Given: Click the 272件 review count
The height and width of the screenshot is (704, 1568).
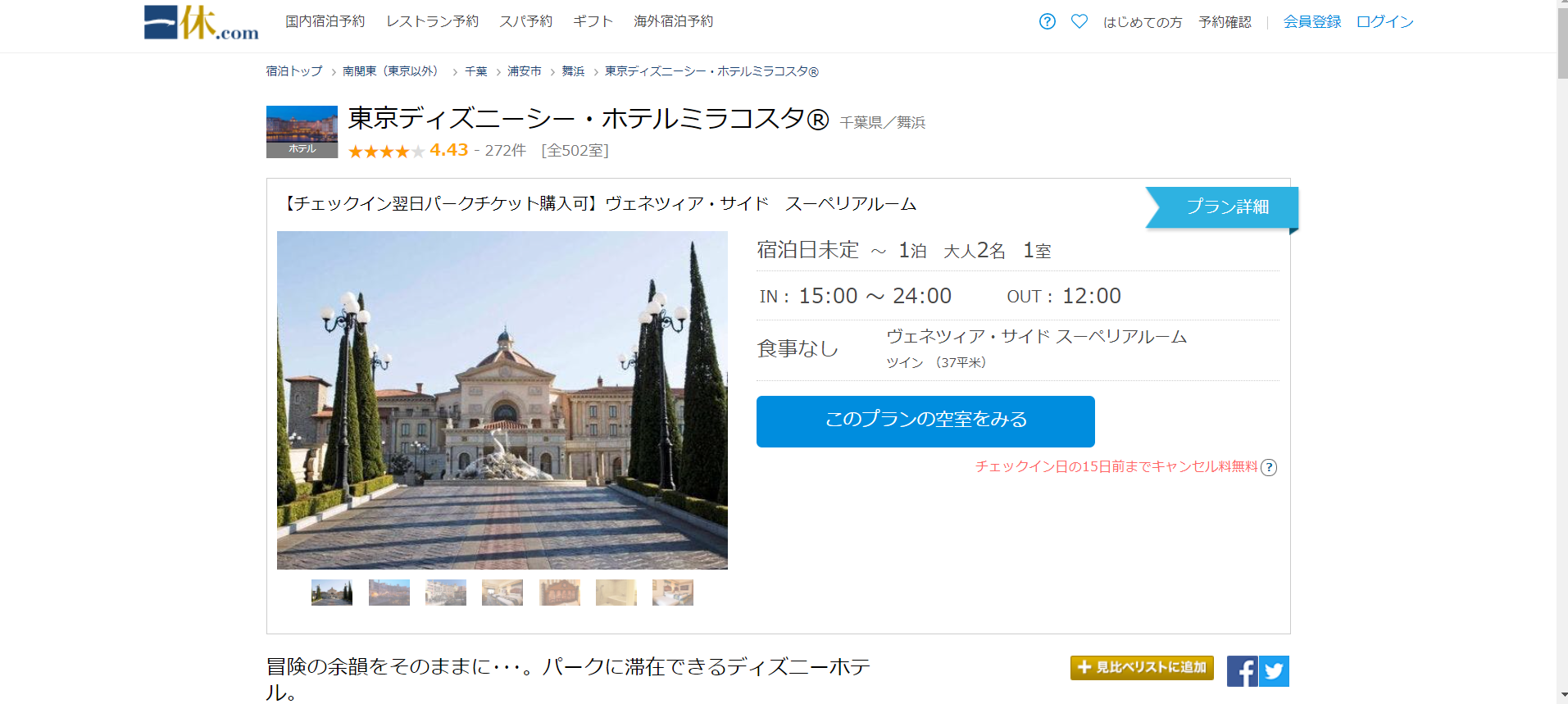Looking at the screenshot, I should point(505,151).
